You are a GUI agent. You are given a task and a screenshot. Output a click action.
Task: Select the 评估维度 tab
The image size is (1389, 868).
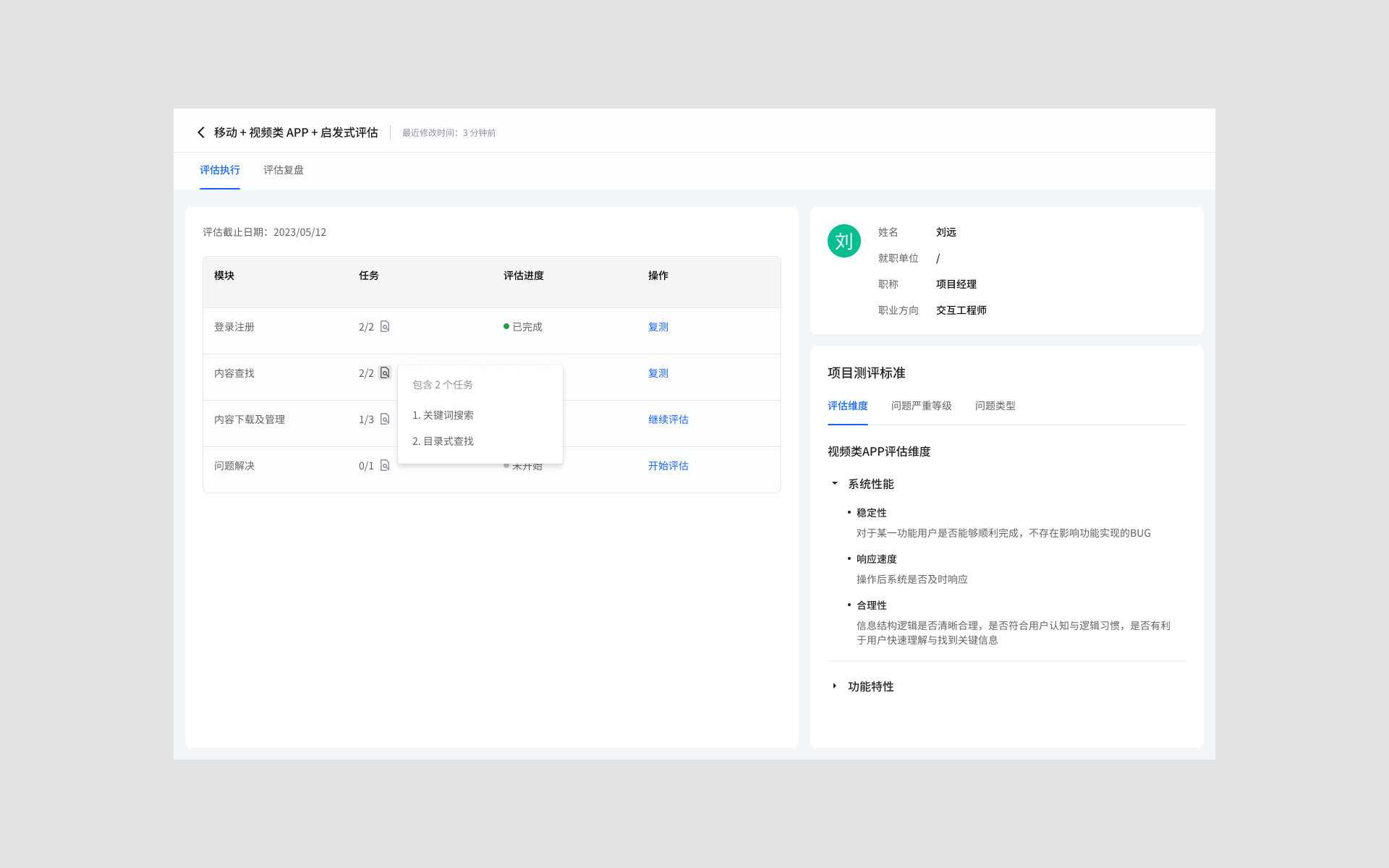click(x=847, y=406)
